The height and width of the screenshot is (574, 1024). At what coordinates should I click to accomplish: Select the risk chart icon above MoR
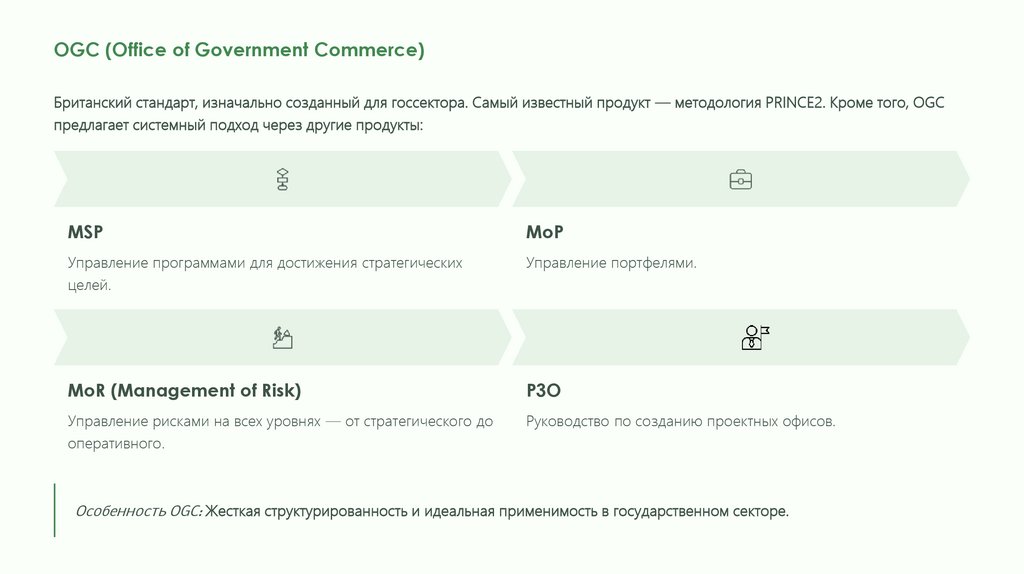(282, 337)
